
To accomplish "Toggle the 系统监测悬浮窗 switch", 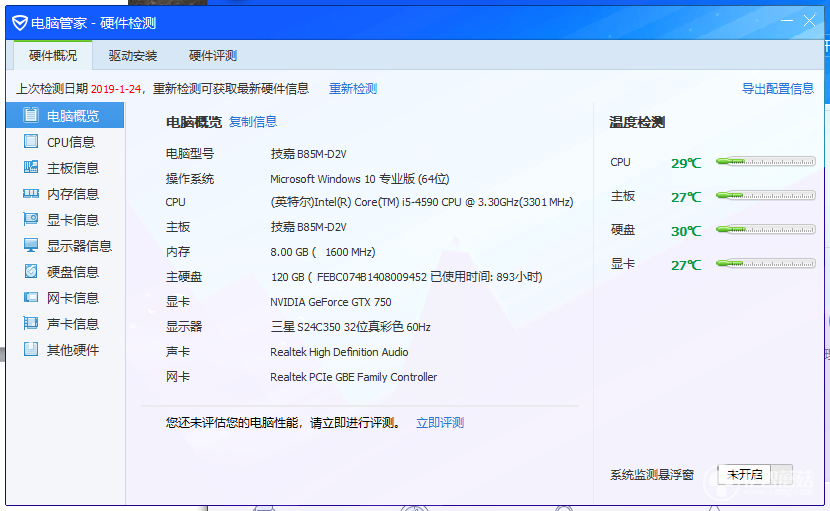I will click(x=755, y=474).
